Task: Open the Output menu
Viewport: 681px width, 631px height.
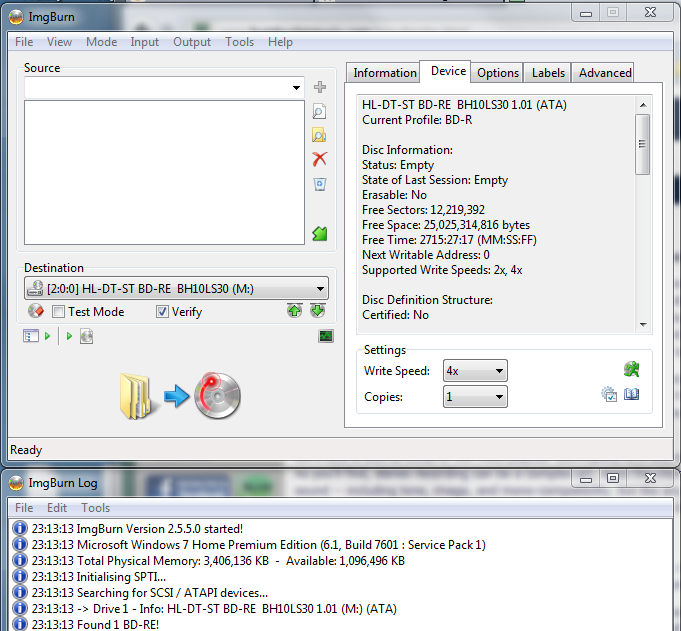Action: click(192, 42)
